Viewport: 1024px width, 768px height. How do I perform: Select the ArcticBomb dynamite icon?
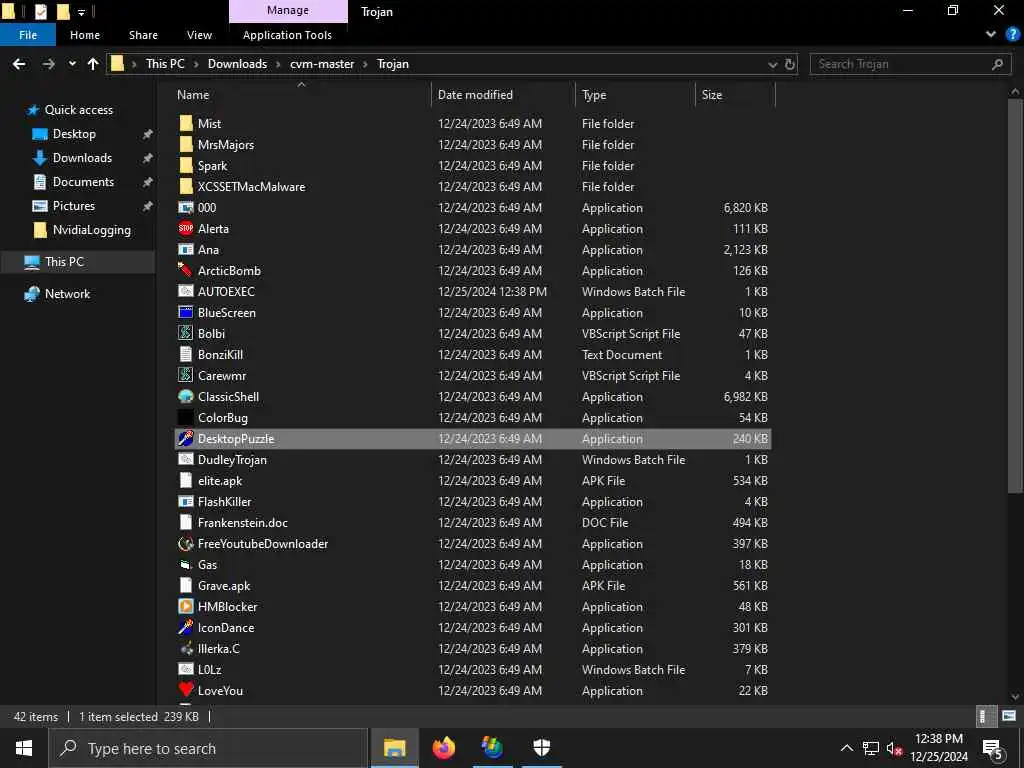[x=185, y=270]
